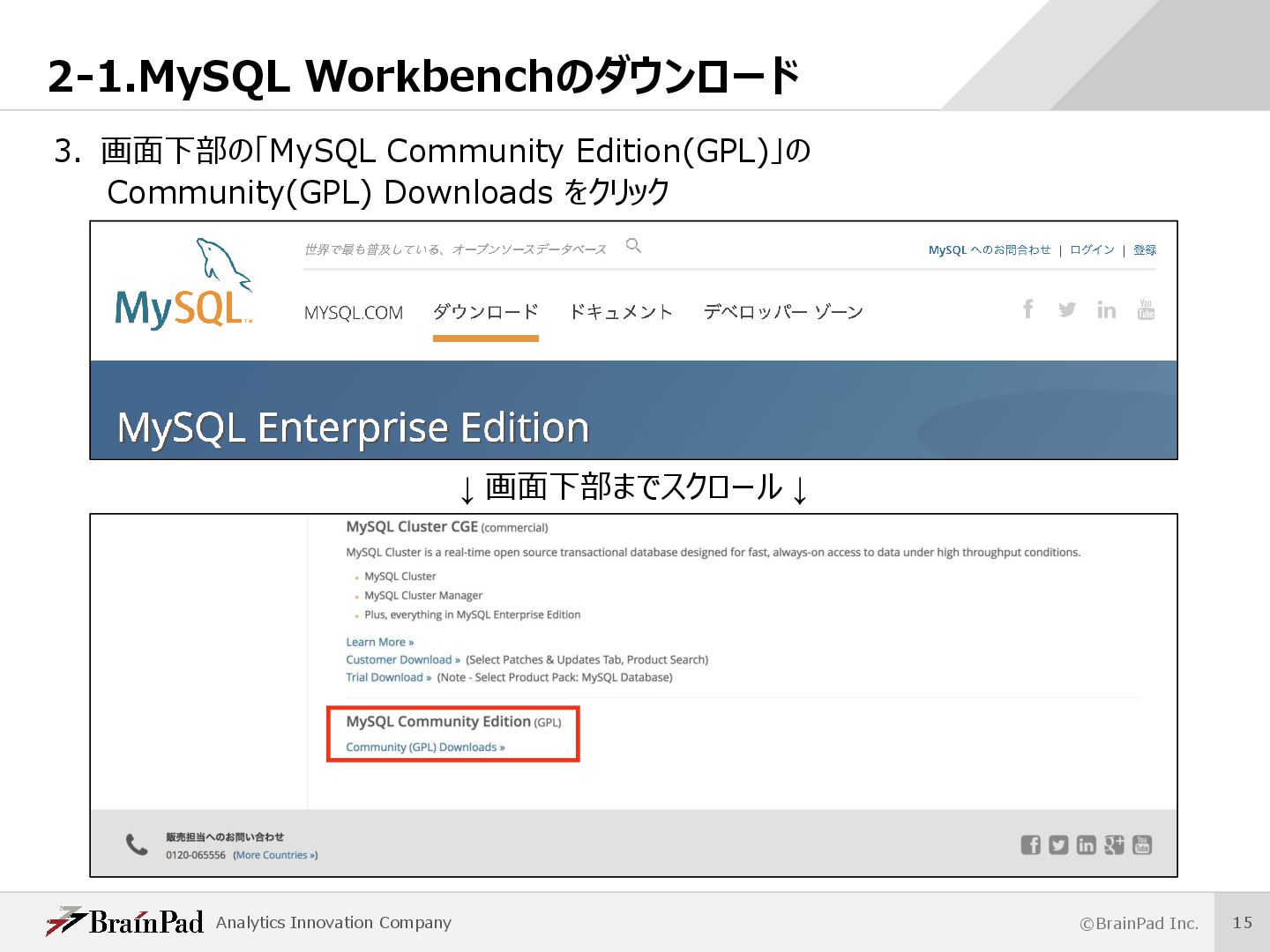Click the 'MySQL Cluster' bullet item
The image size is (1270, 952).
[x=400, y=576]
